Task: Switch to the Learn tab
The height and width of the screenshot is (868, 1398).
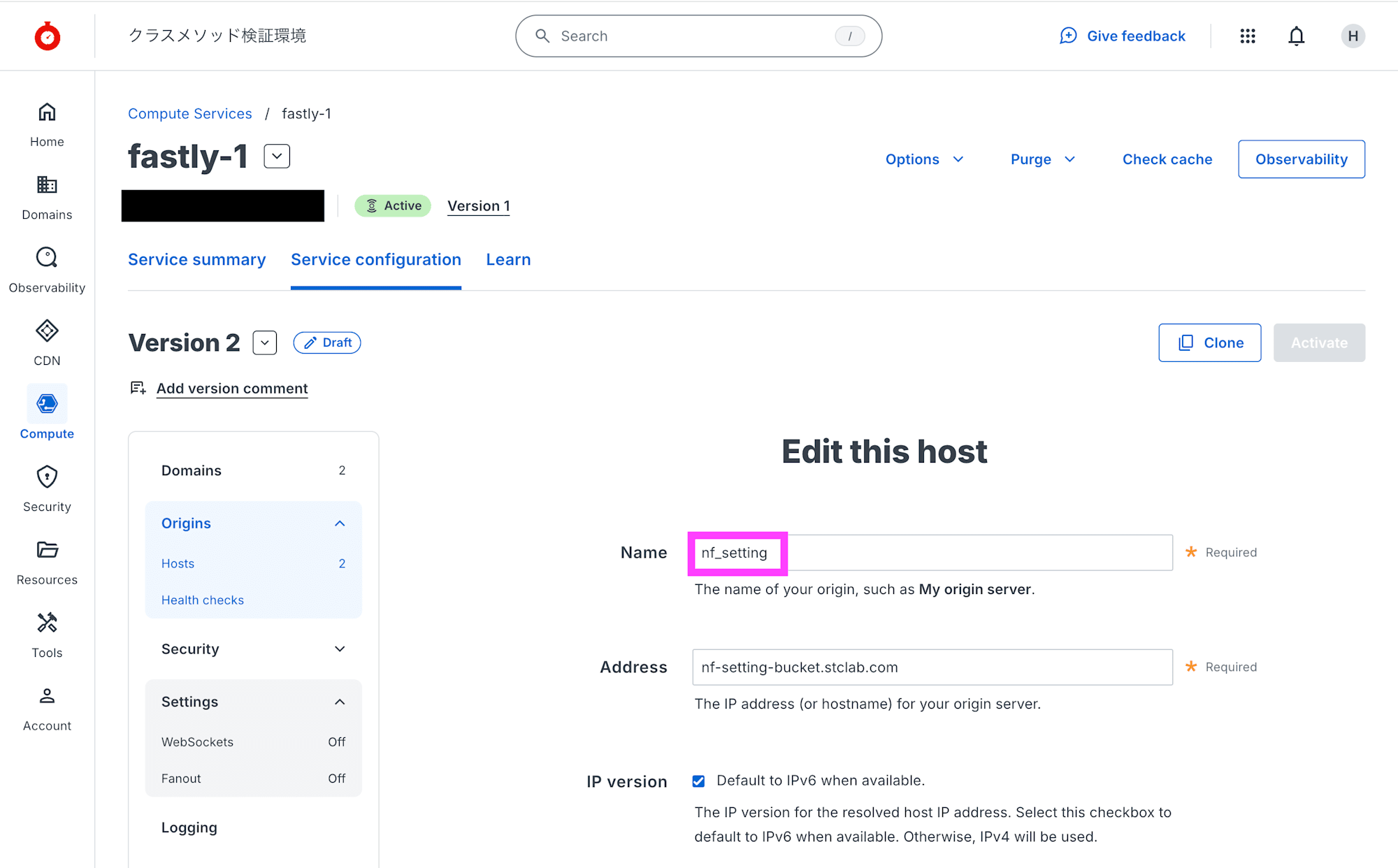Action: [x=508, y=259]
